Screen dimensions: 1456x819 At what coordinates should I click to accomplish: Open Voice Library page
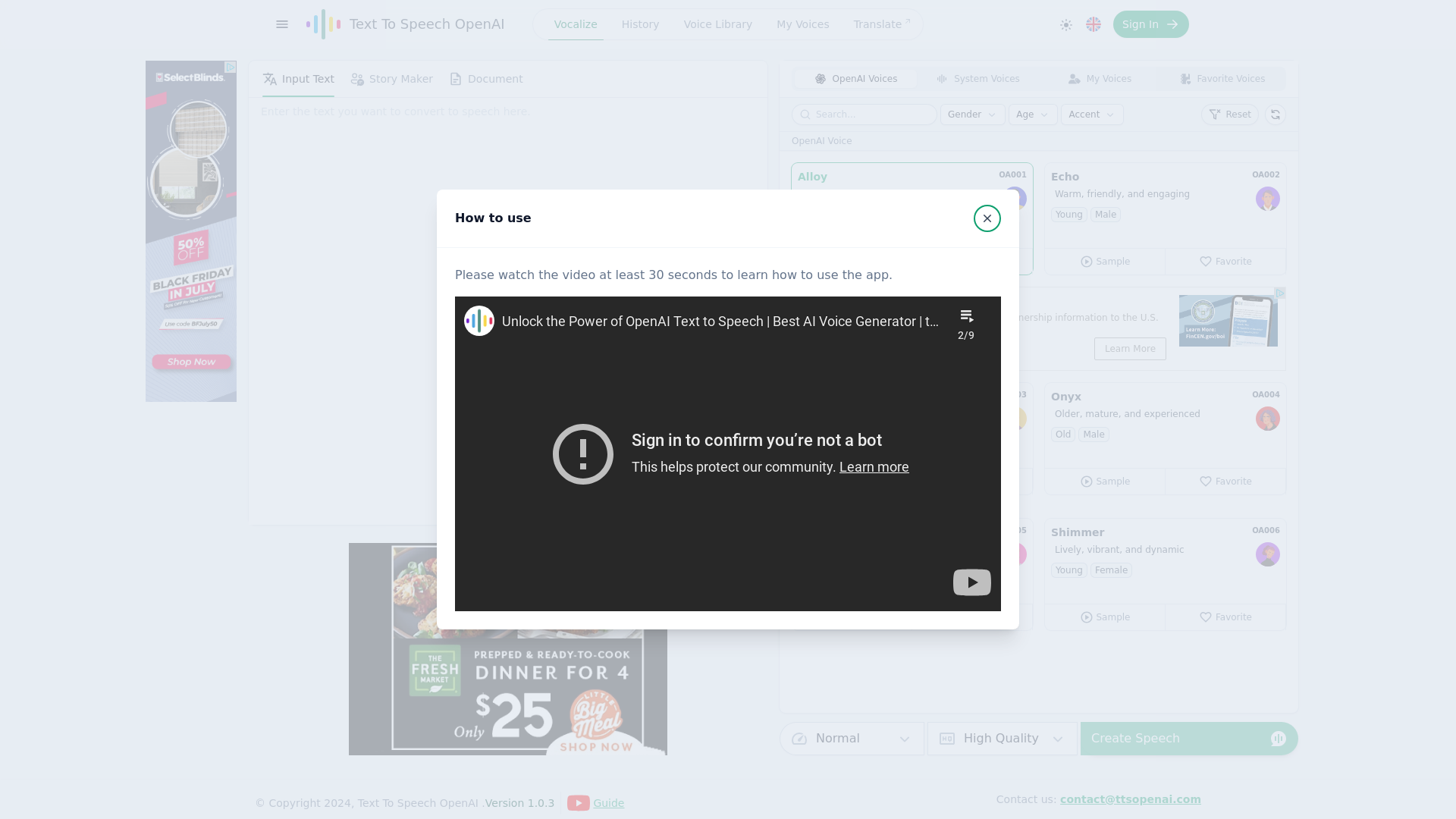717,24
